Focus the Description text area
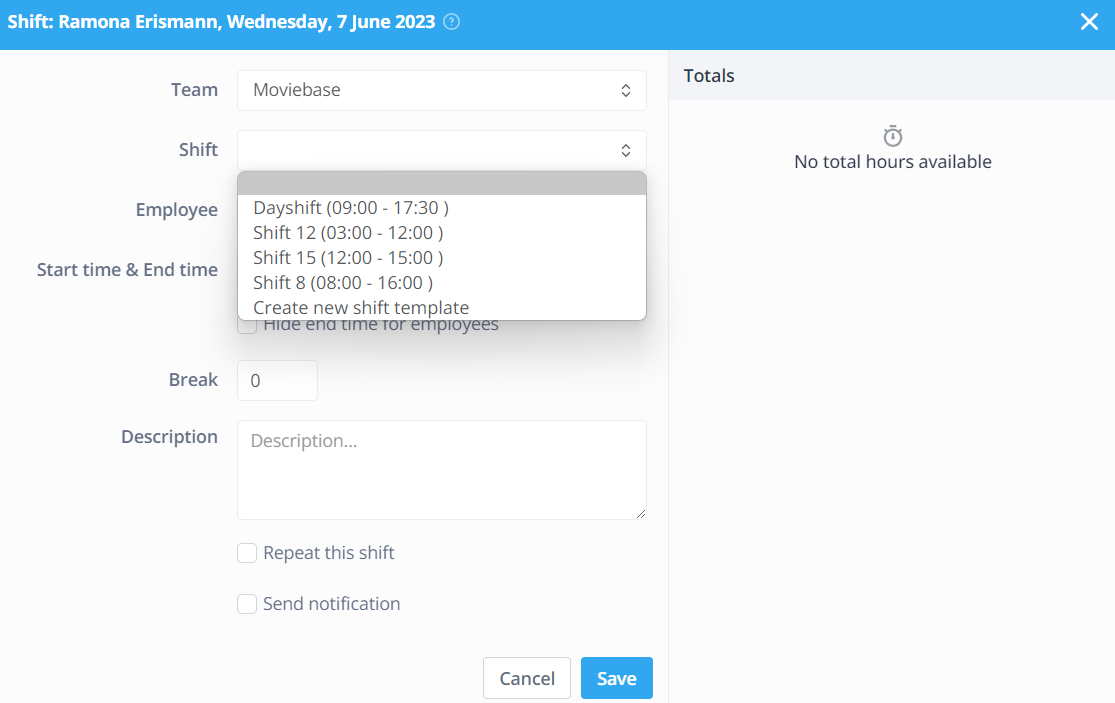Screen dimensions: 1115x703 coord(441,470)
